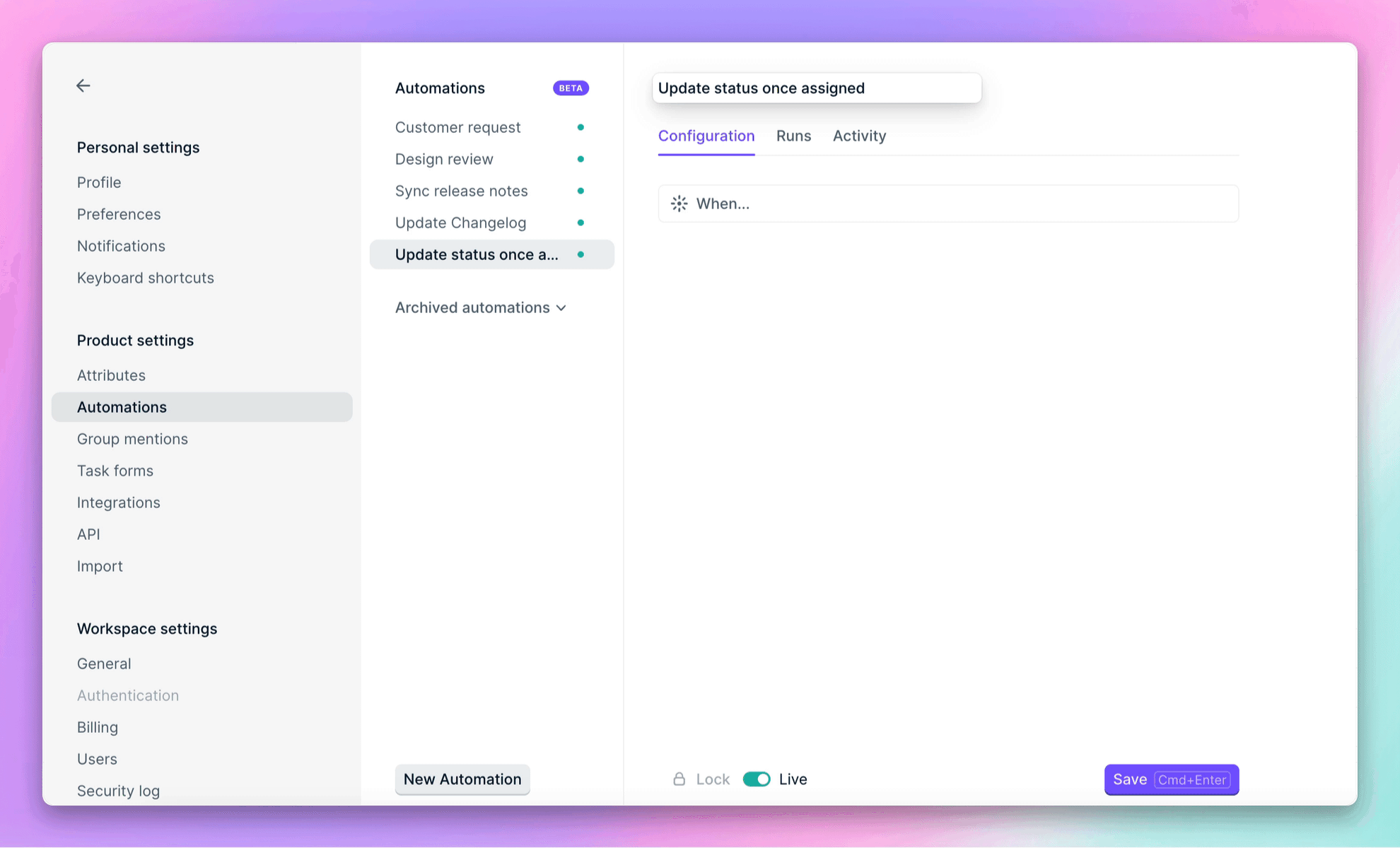This screenshot has height=848, width=1400.
Task: Click the Lock padlock icon
Action: [679, 779]
